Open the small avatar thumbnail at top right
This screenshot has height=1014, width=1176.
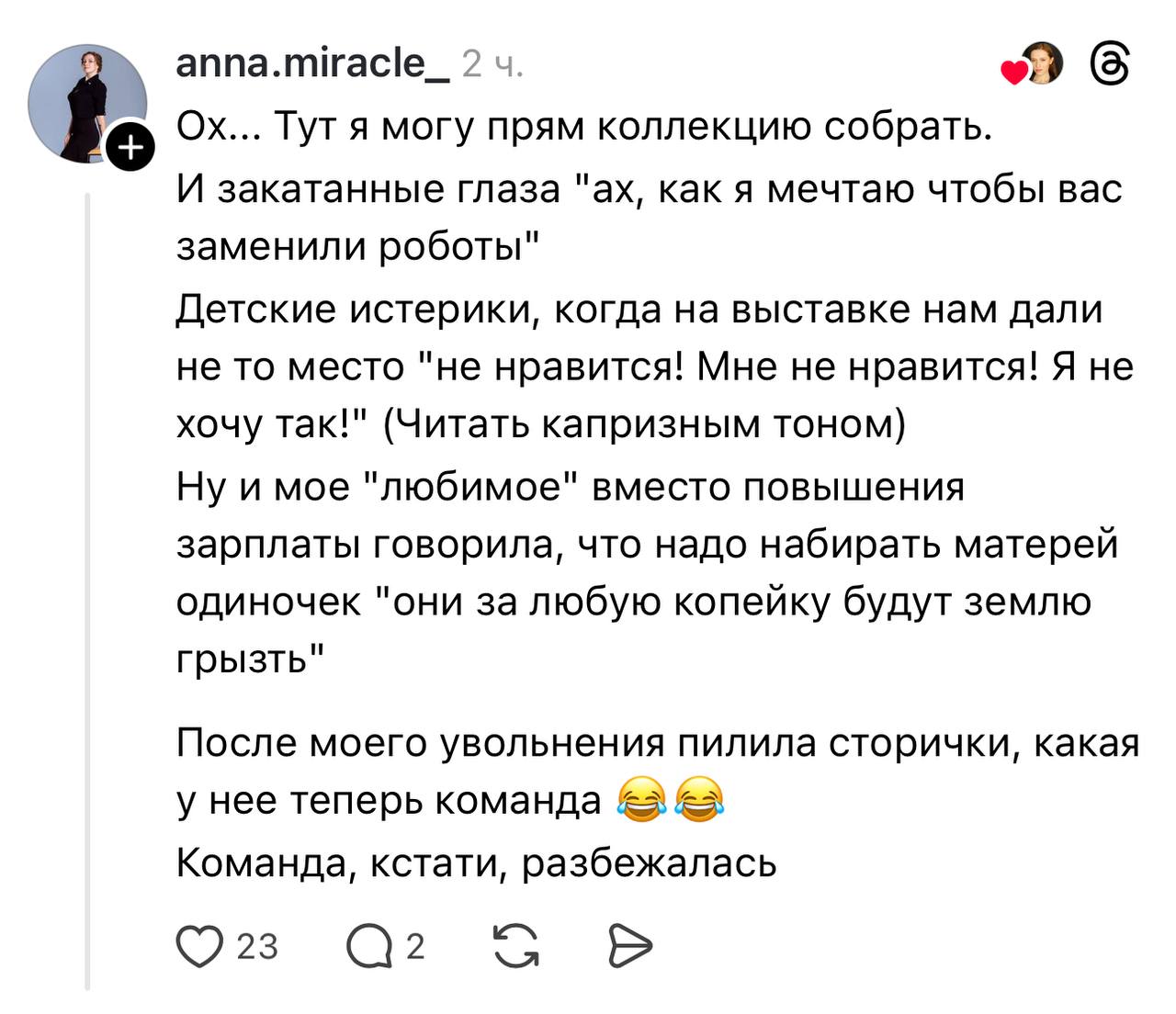pyautogui.click(x=1043, y=64)
